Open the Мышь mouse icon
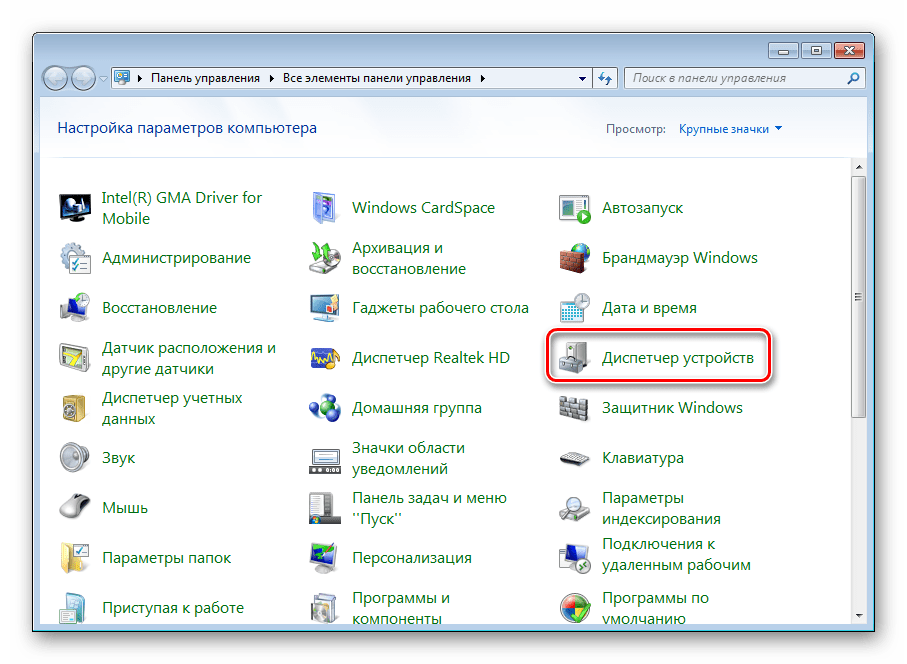The image size is (907, 664). coord(76,508)
